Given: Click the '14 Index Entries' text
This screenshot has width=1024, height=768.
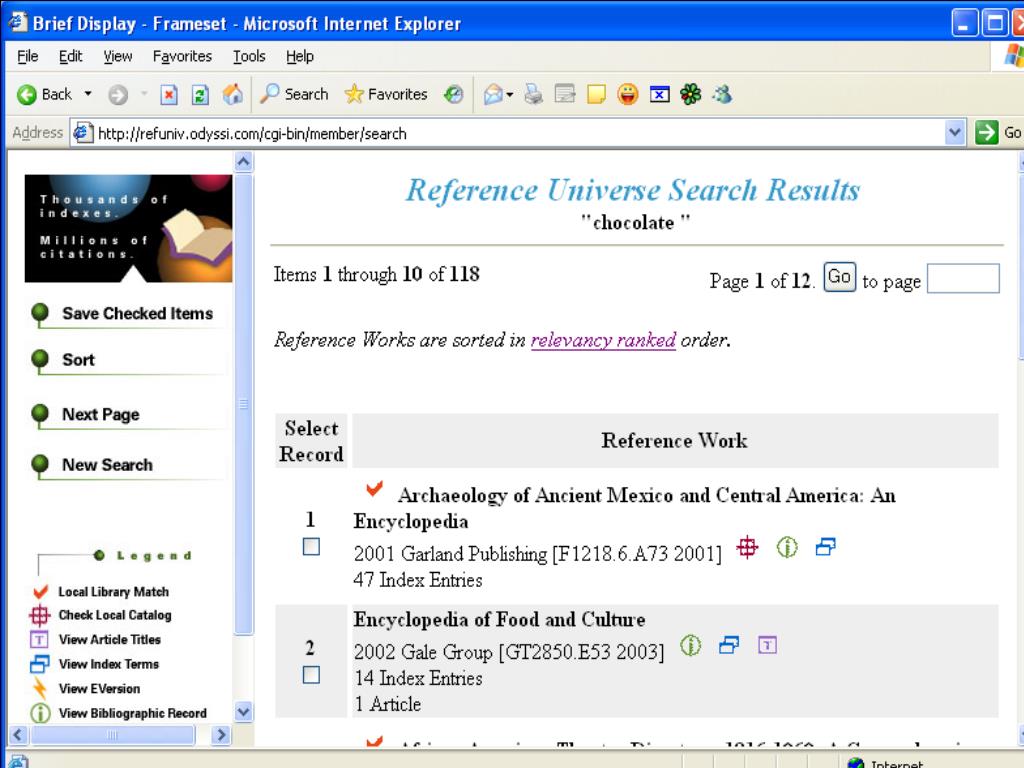Looking at the screenshot, I should pos(418,678).
